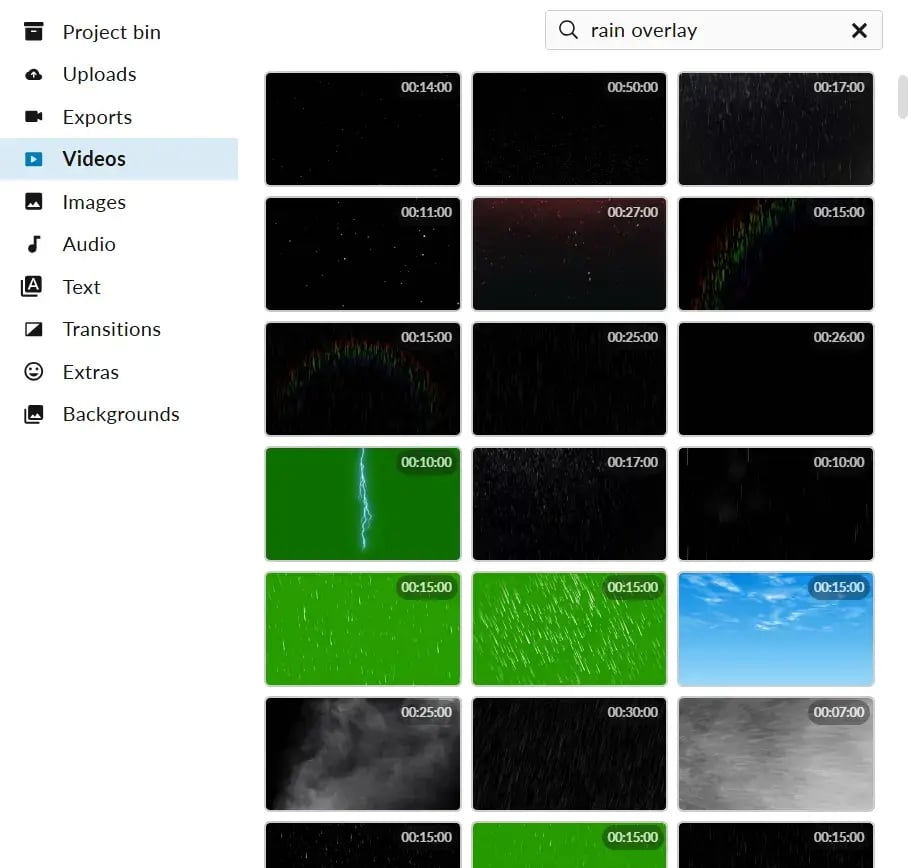Clear the rain overlay search text
This screenshot has height=868, width=911.
click(x=859, y=31)
